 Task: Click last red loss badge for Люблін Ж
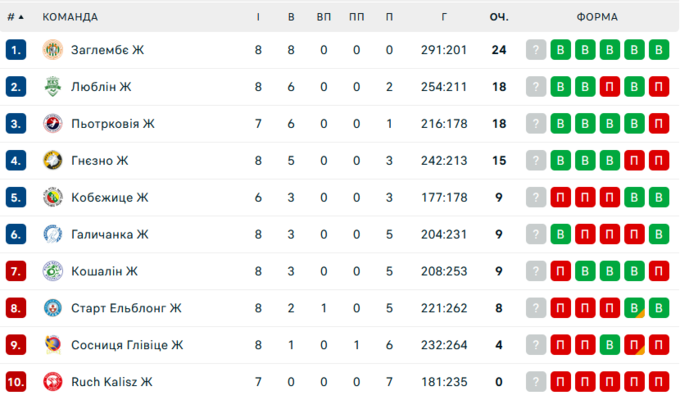657,86
